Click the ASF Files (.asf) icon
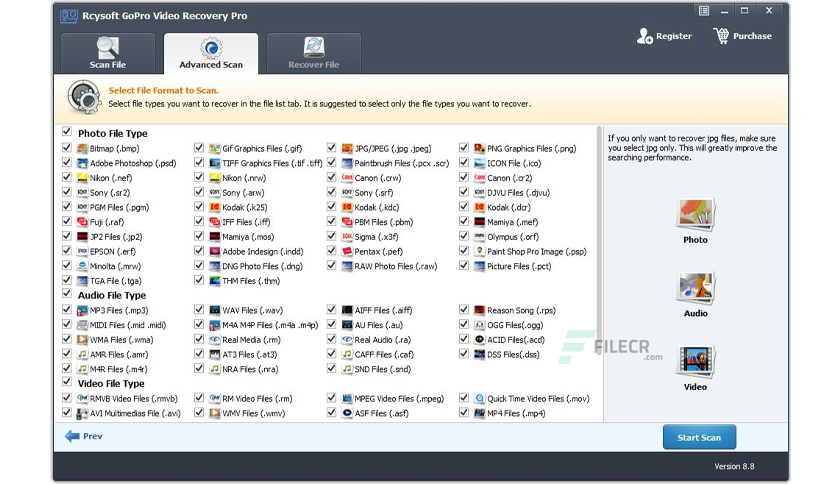Image resolution: width=836 pixels, height=484 pixels. pos(347,413)
